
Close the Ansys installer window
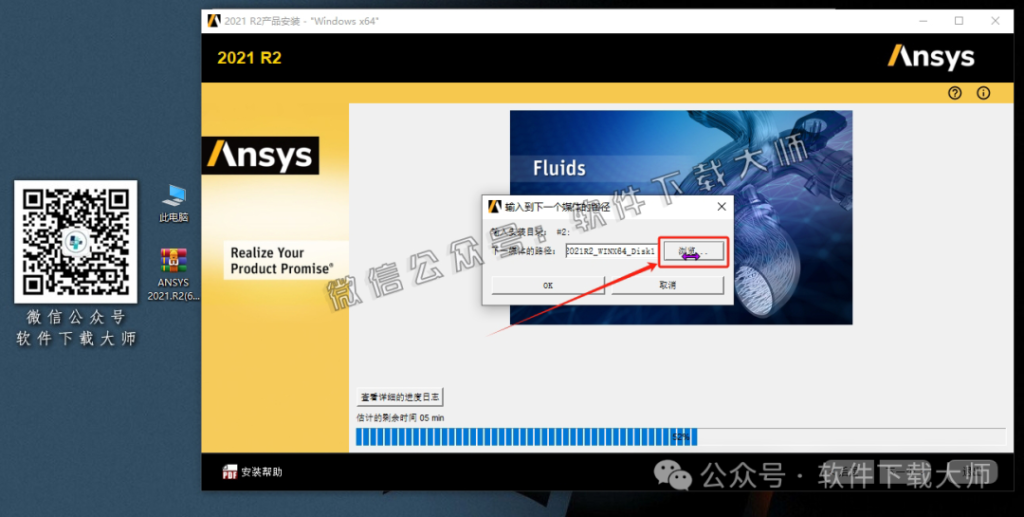click(x=995, y=21)
